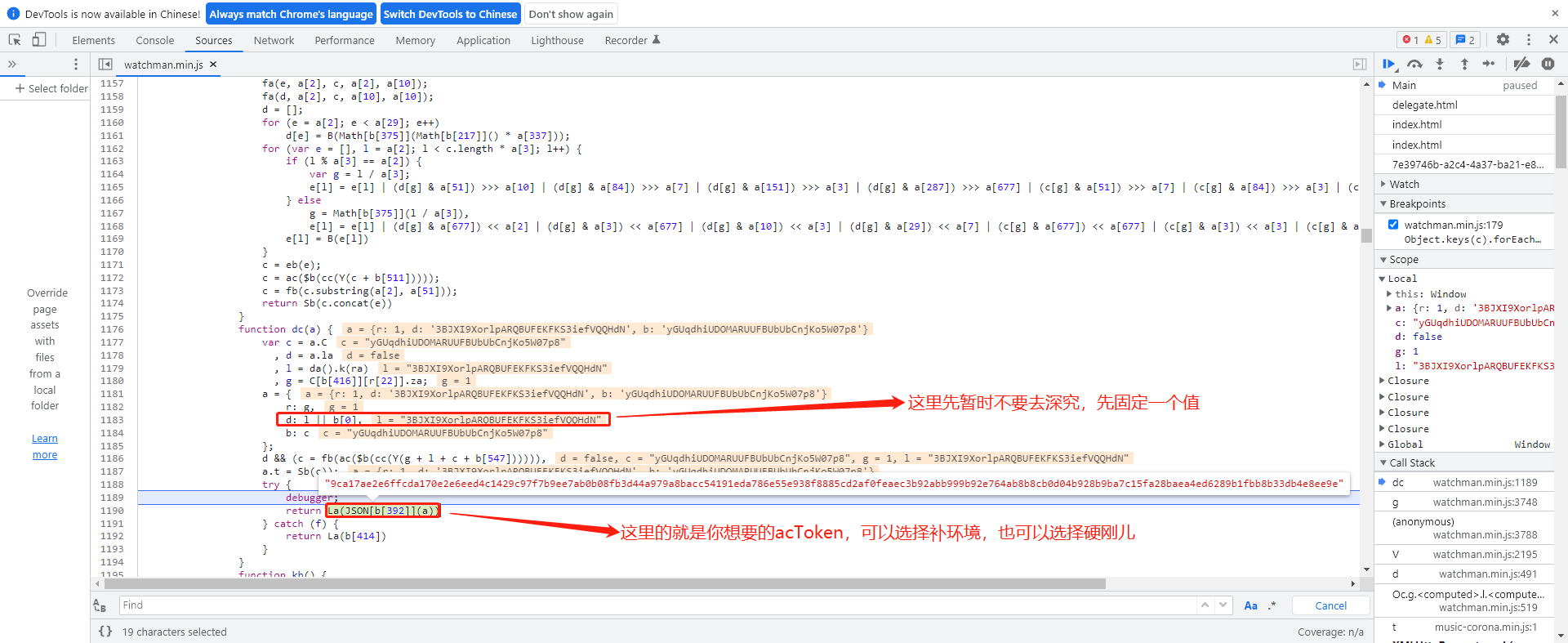Open the Console tab

(154, 40)
